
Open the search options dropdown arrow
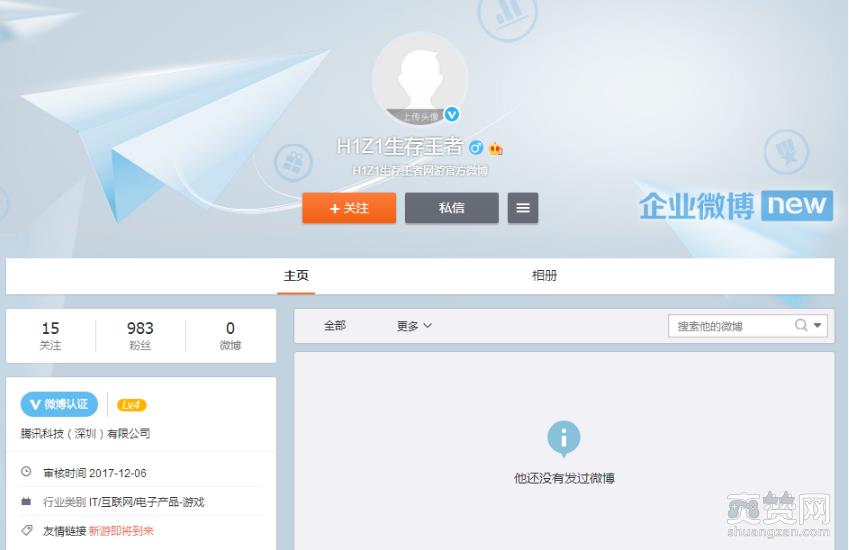818,325
